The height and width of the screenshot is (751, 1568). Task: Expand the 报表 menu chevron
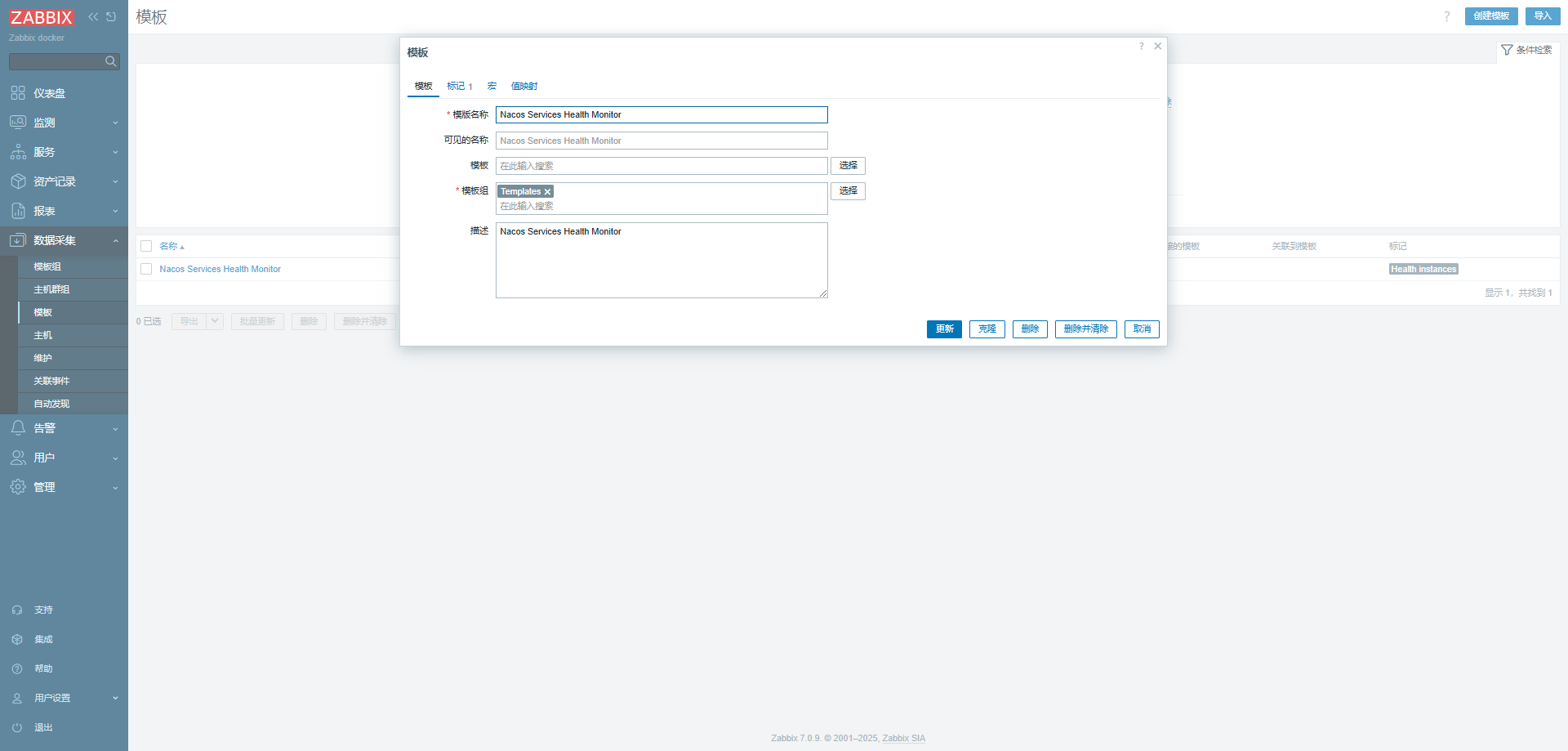coord(115,212)
